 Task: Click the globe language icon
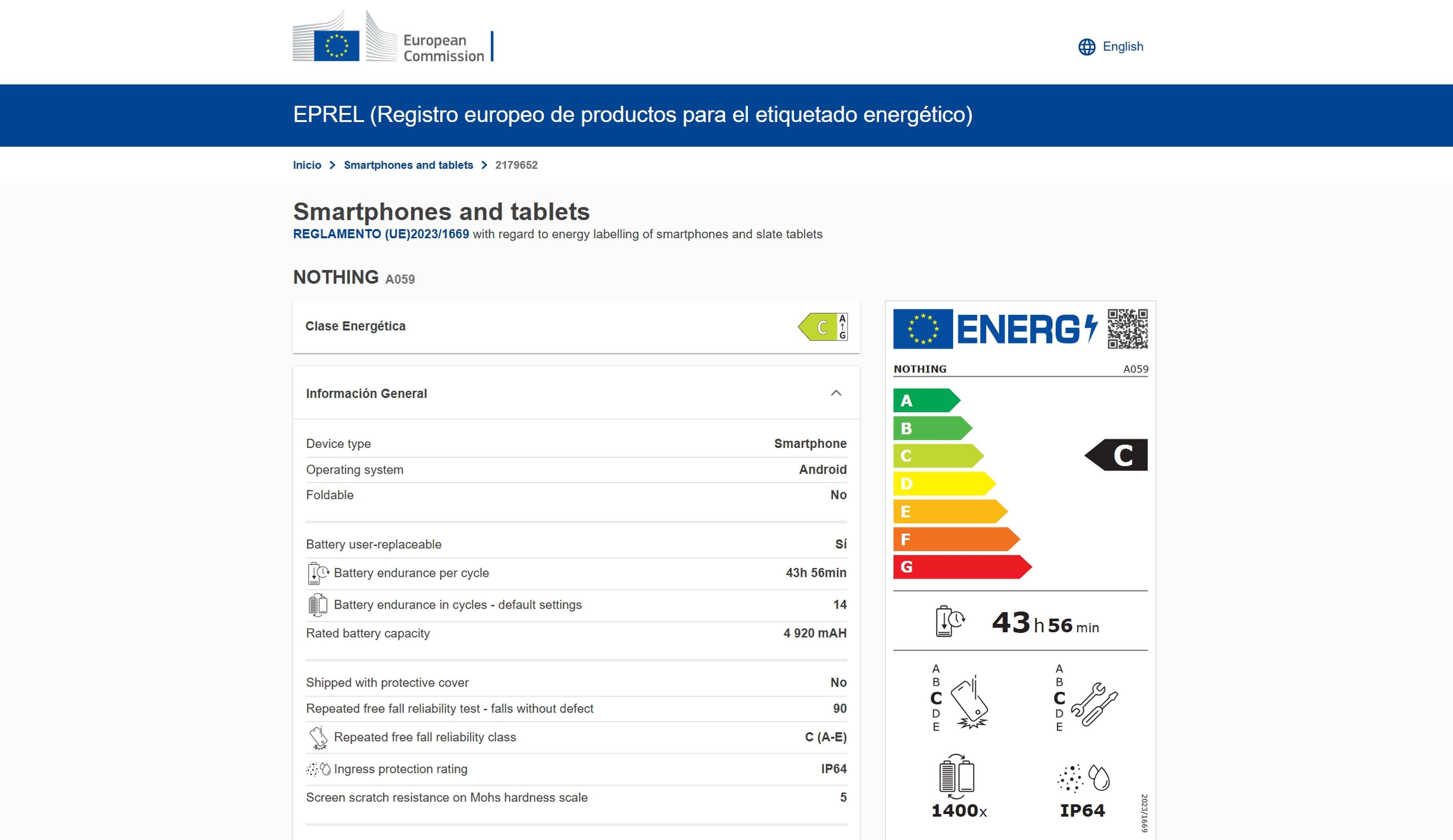(x=1086, y=47)
